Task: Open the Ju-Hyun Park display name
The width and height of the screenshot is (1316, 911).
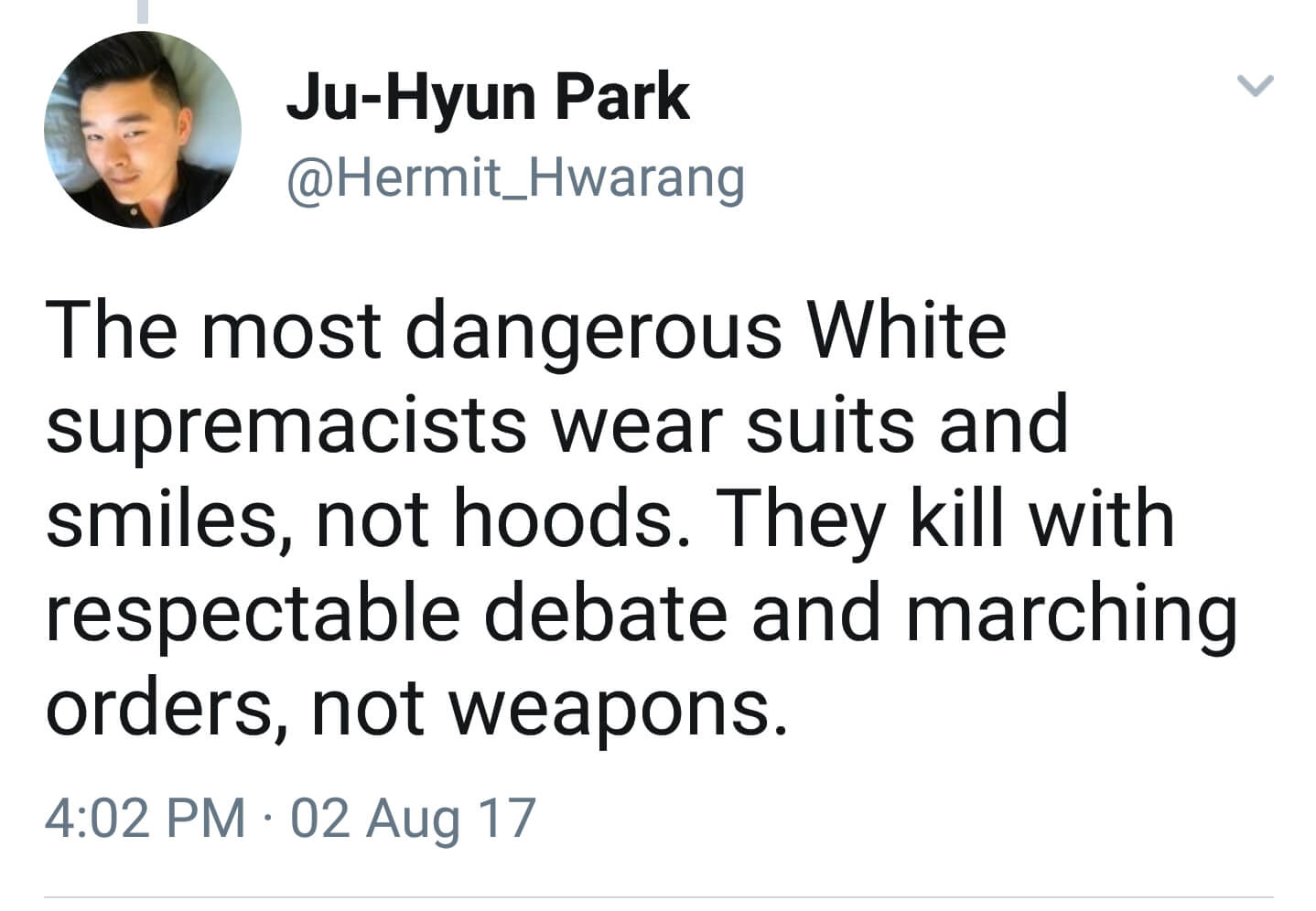Action: 488,98
